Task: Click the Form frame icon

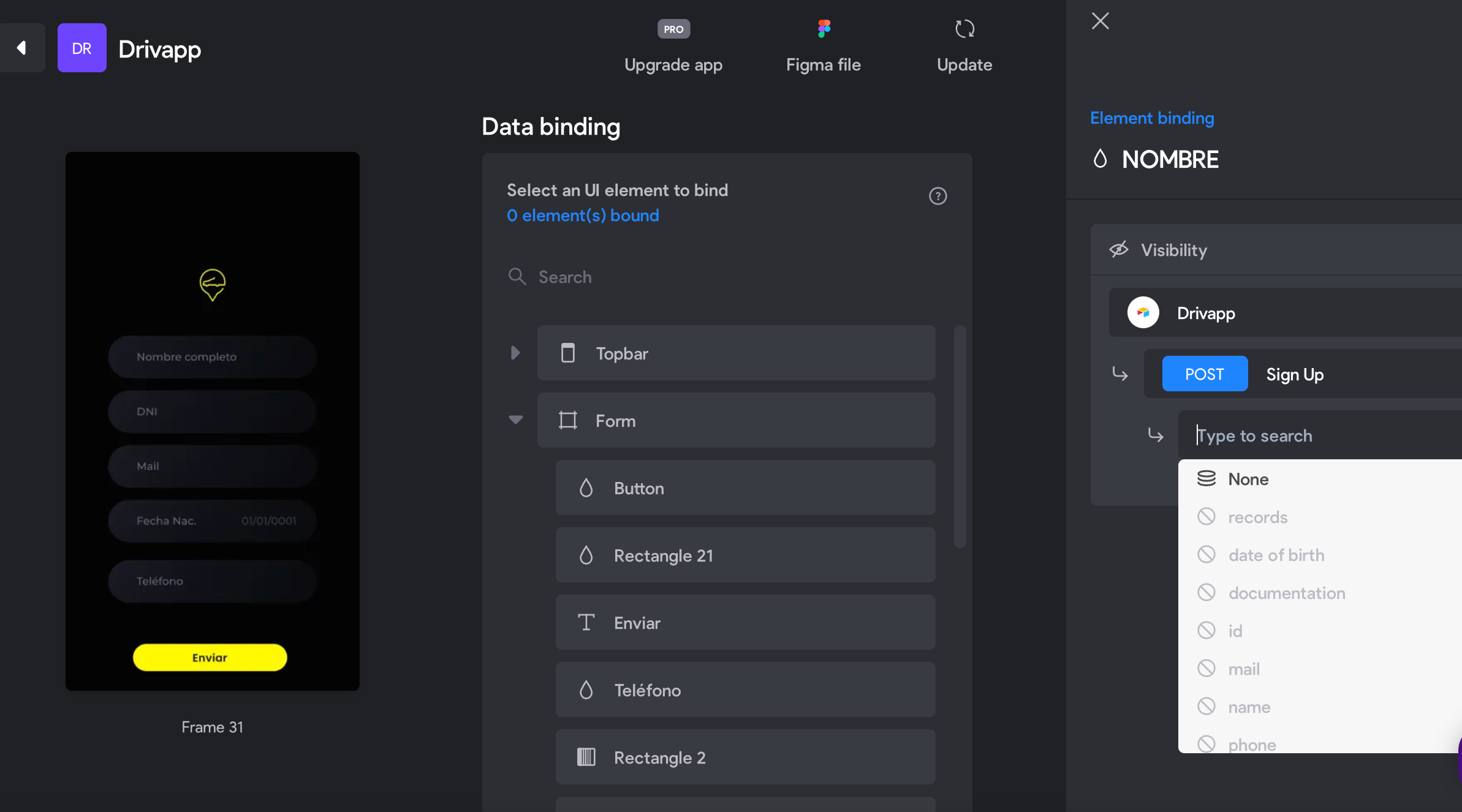Action: (x=568, y=421)
